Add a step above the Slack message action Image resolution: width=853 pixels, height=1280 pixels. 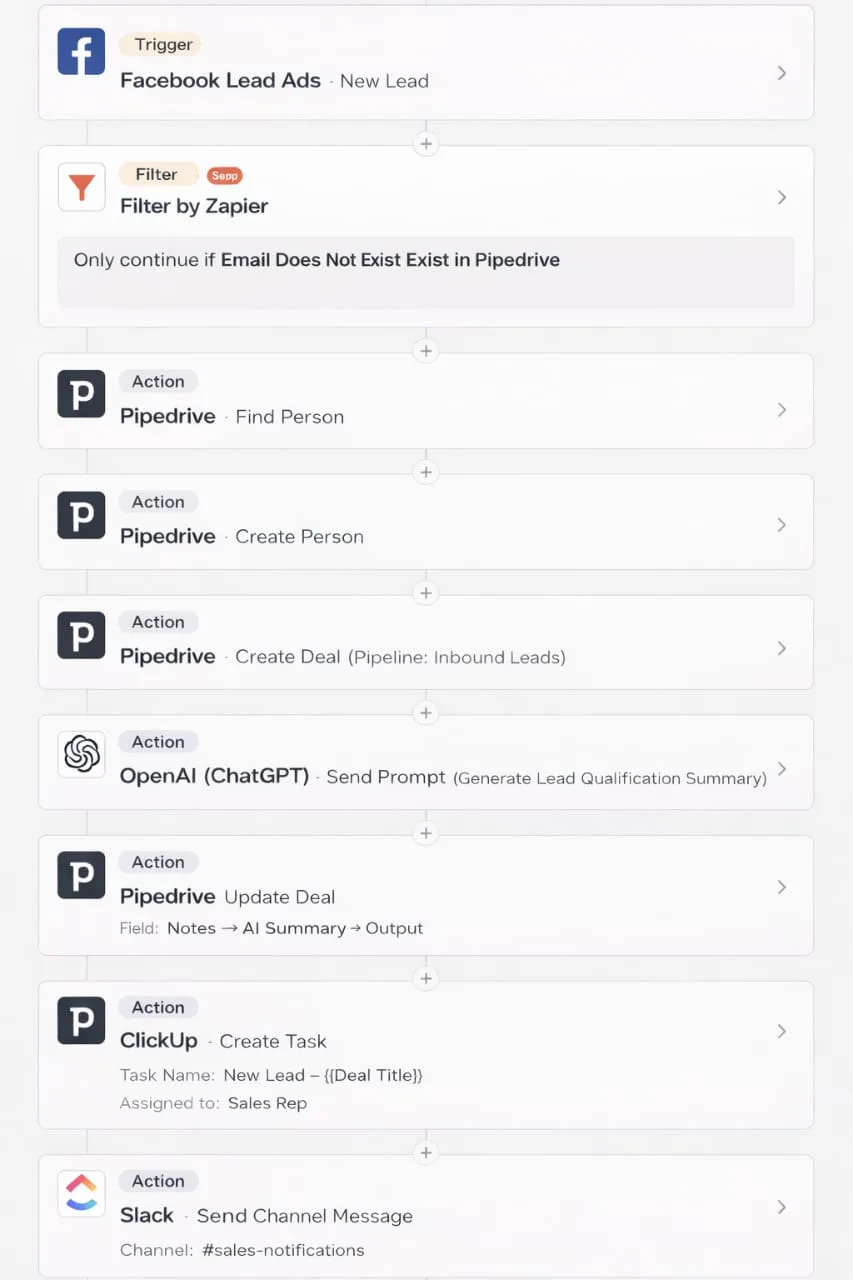[x=426, y=1152]
